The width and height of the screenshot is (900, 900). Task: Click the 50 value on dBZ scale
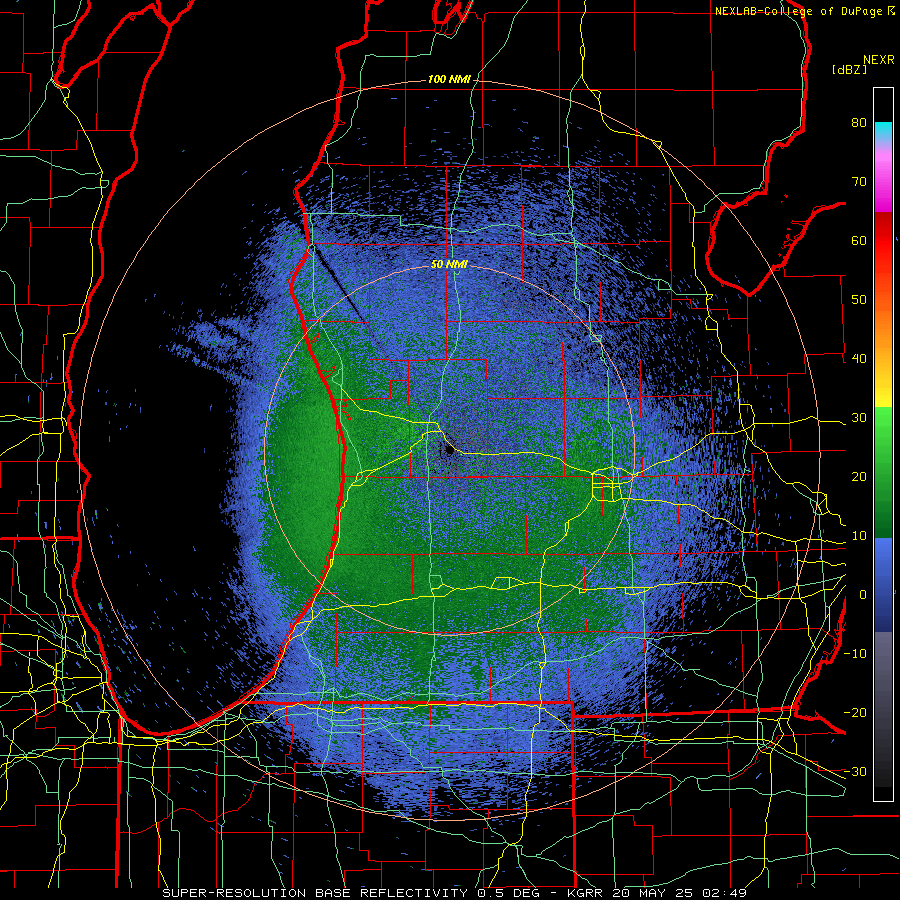click(859, 300)
